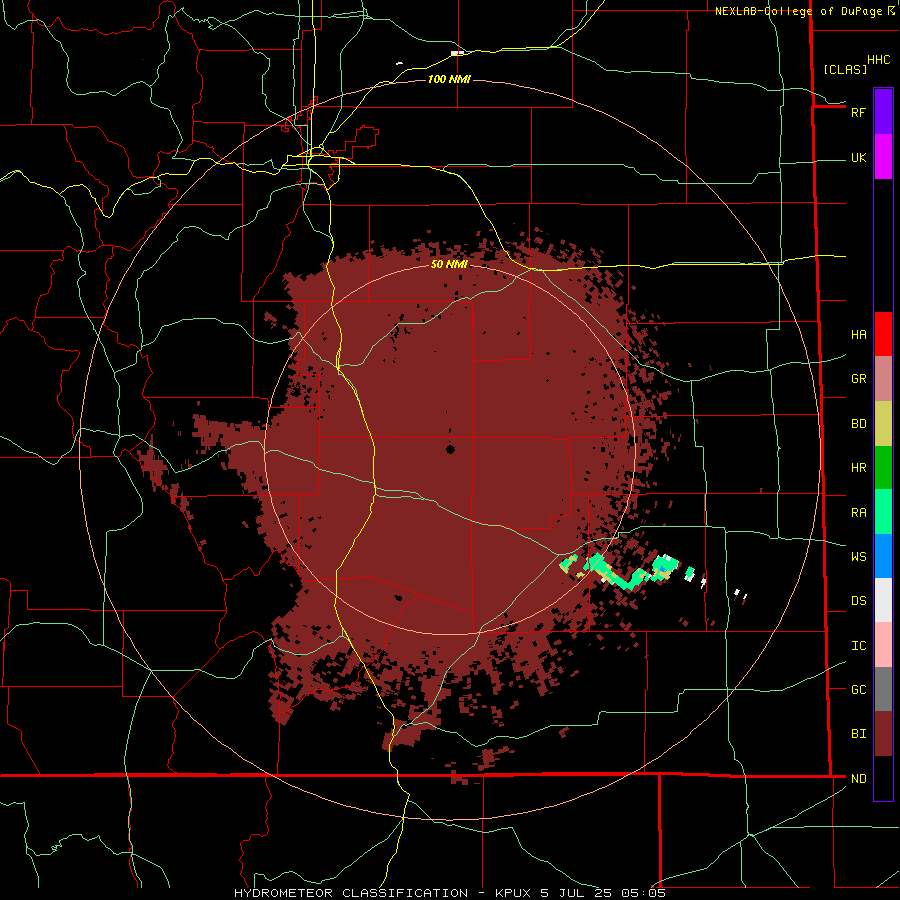Click the GR legend label

point(858,379)
